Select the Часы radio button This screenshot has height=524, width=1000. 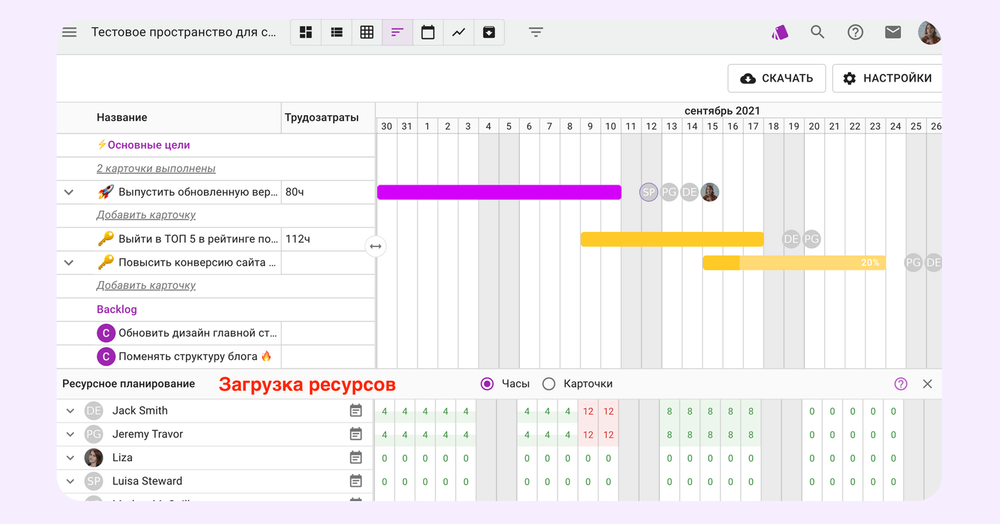point(487,384)
